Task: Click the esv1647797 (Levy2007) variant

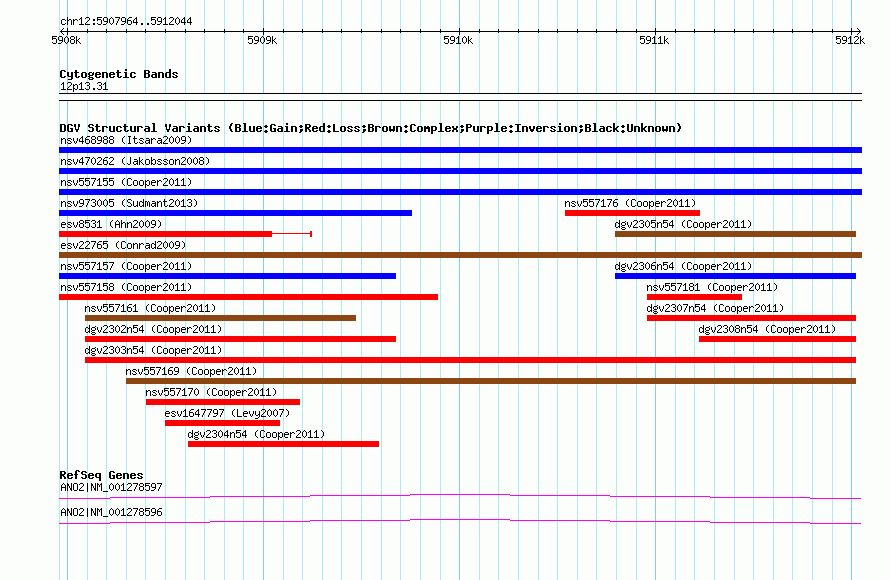Action: [222, 423]
